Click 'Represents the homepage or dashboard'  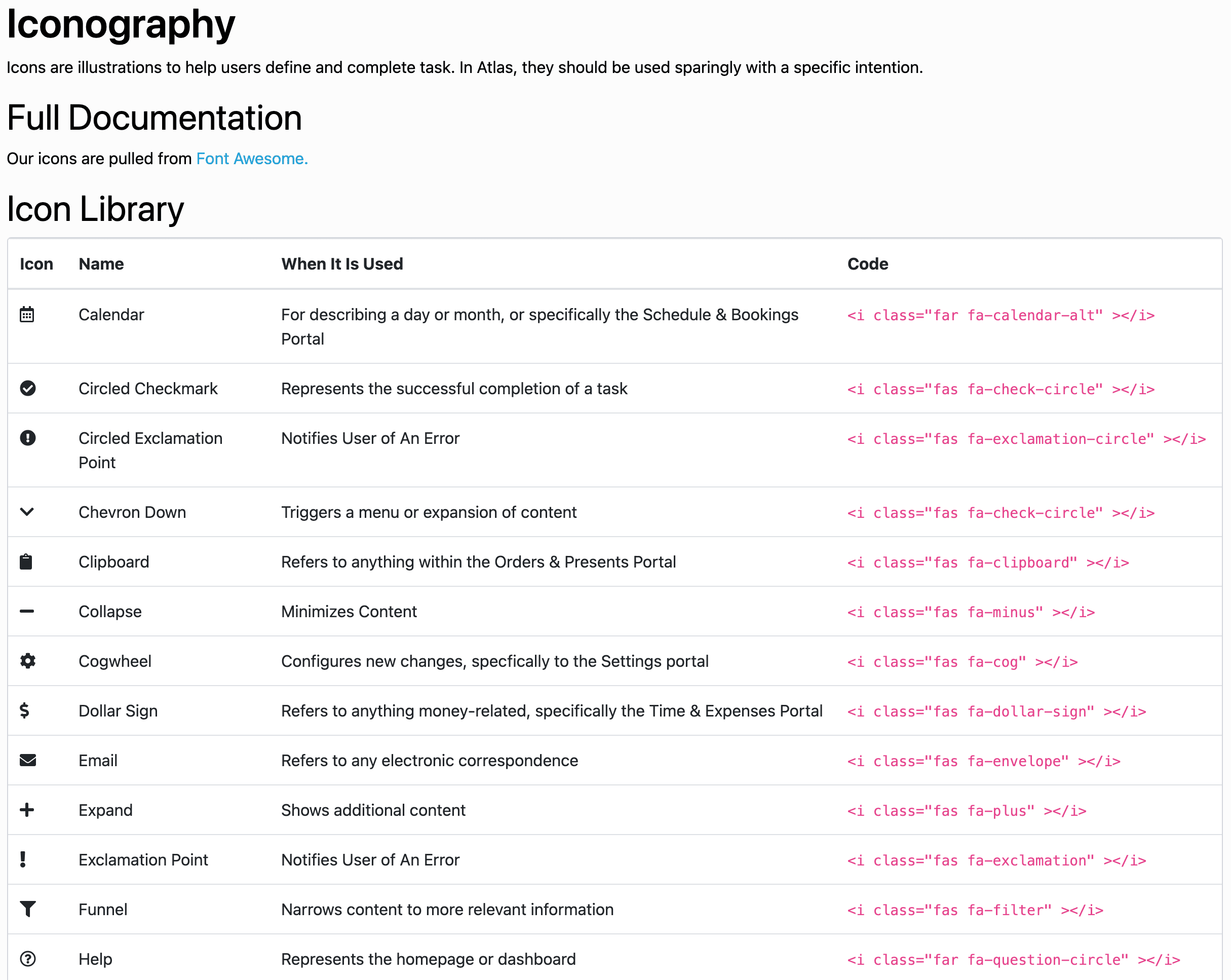point(428,960)
